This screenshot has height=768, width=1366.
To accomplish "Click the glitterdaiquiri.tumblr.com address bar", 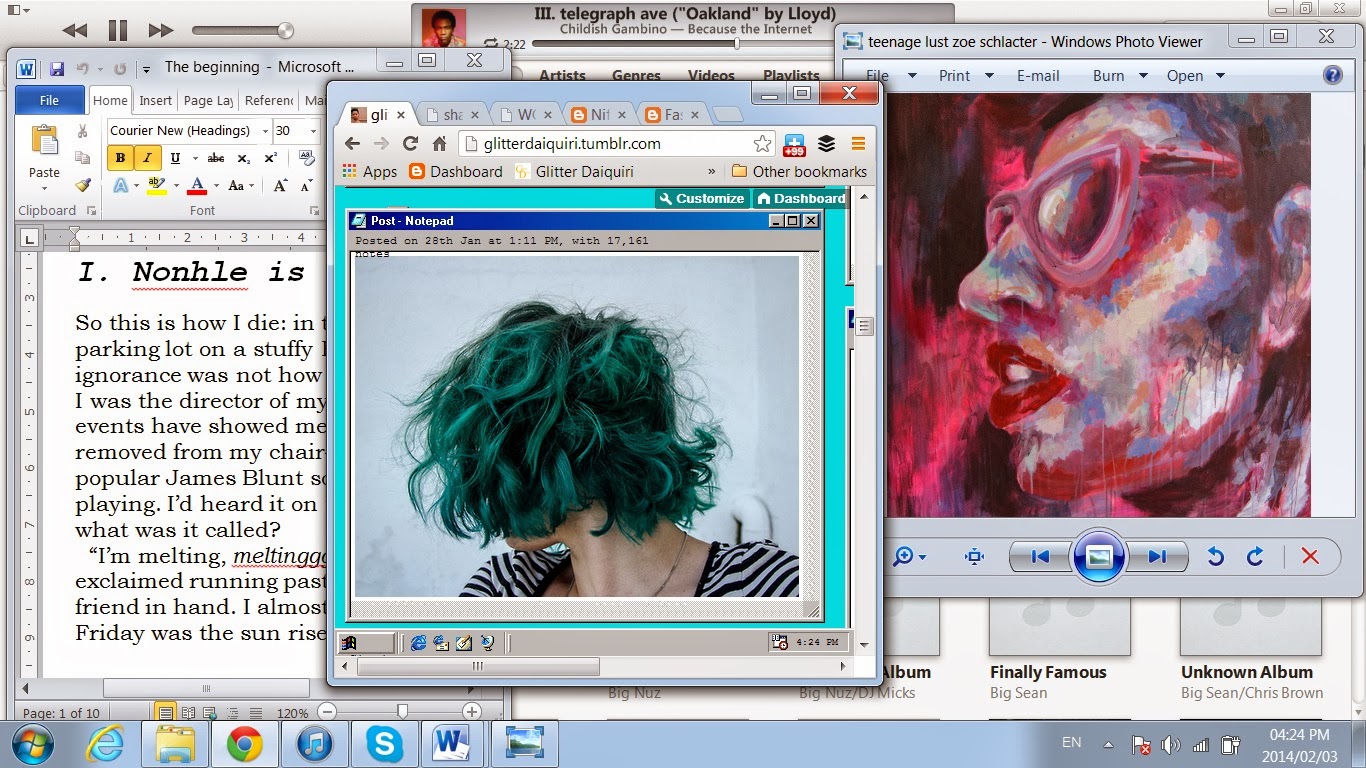I will point(616,144).
